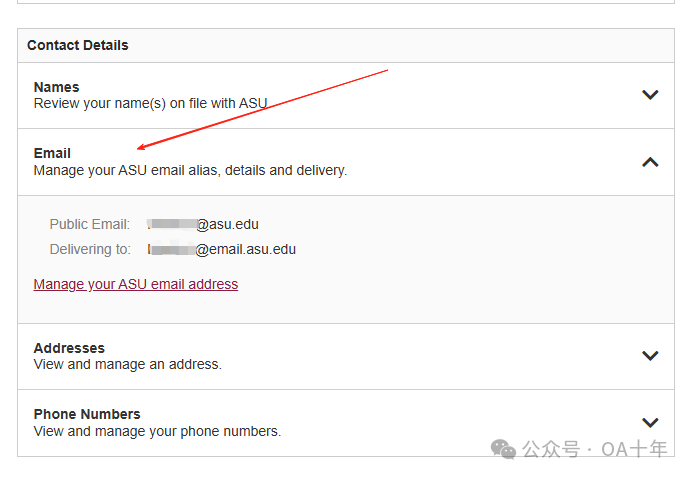Click 'View and manage an address' text
The height and width of the screenshot is (477, 690).
128,364
